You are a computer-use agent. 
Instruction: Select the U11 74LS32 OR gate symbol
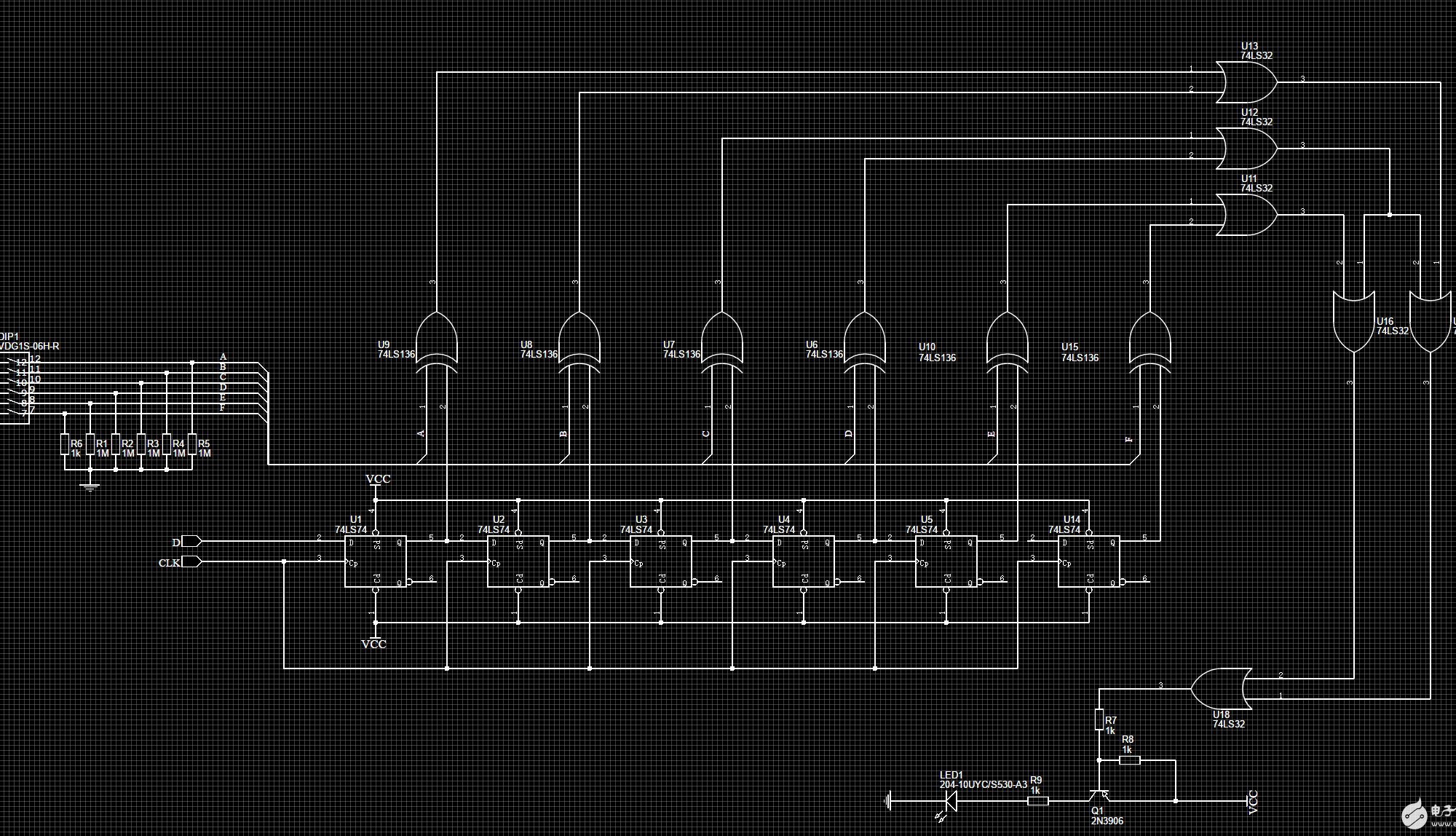[1246, 215]
